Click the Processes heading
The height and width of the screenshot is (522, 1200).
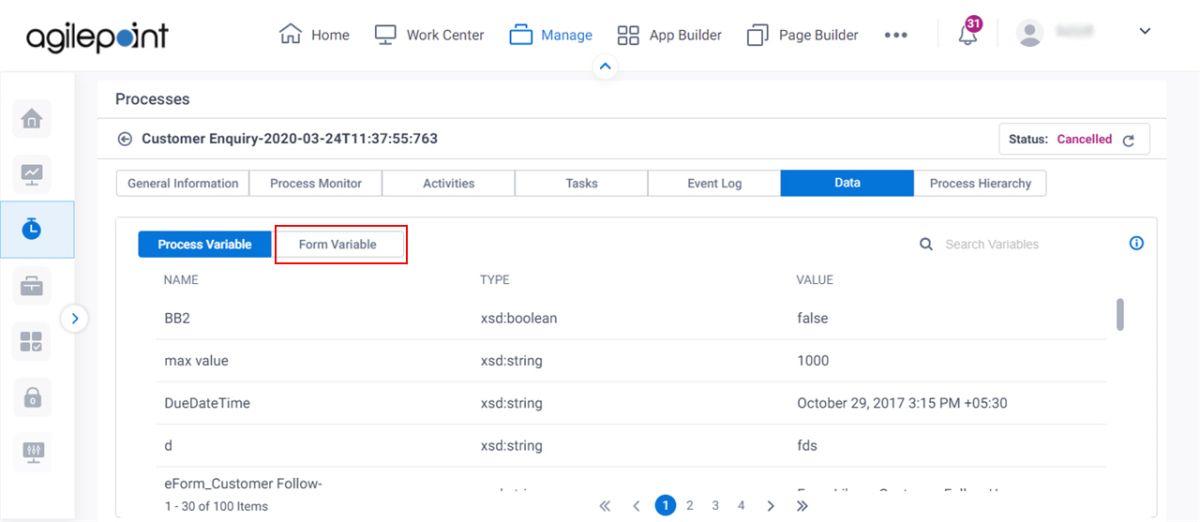[152, 99]
